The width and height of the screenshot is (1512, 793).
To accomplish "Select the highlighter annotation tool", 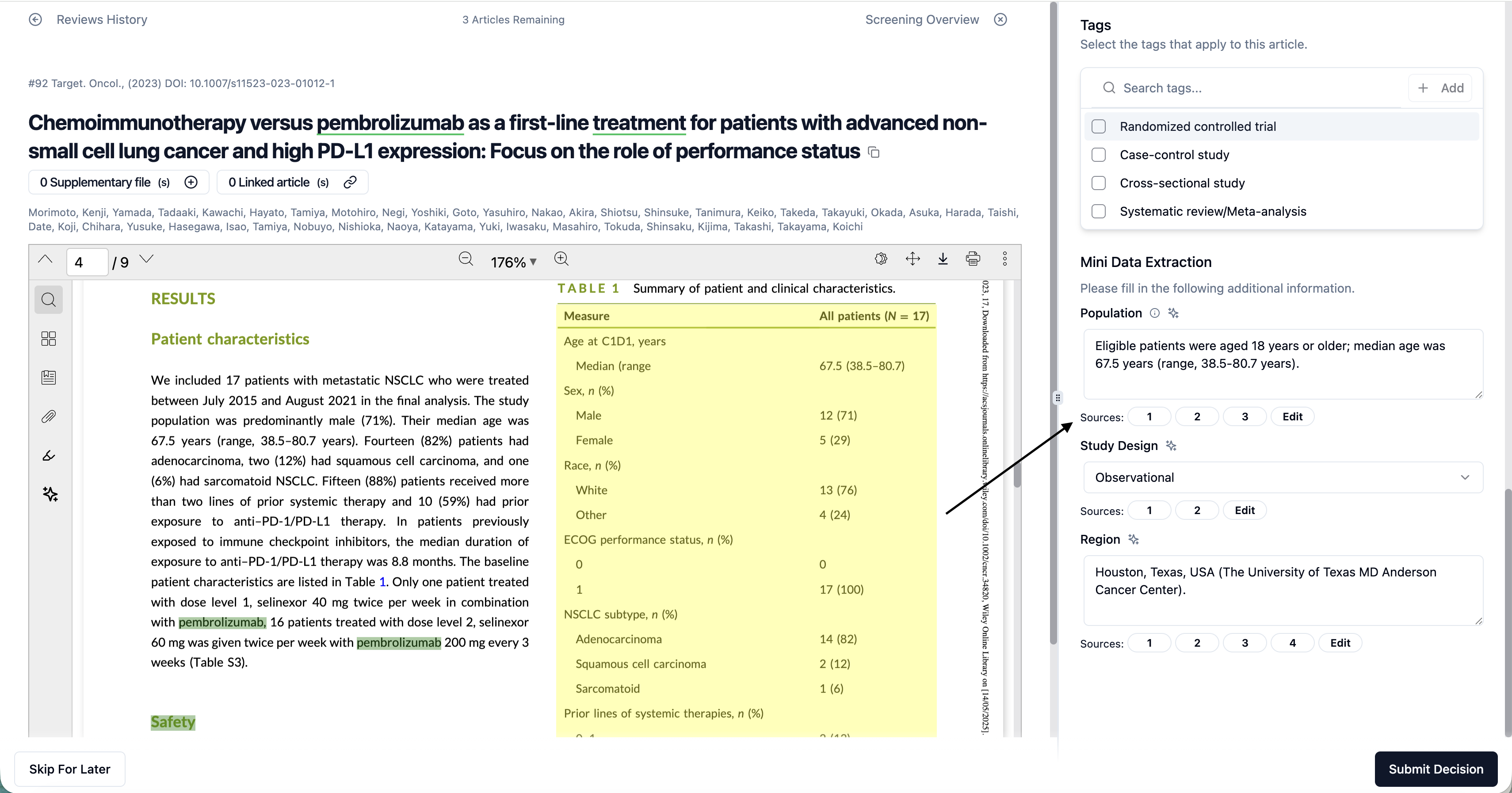I will point(49,455).
